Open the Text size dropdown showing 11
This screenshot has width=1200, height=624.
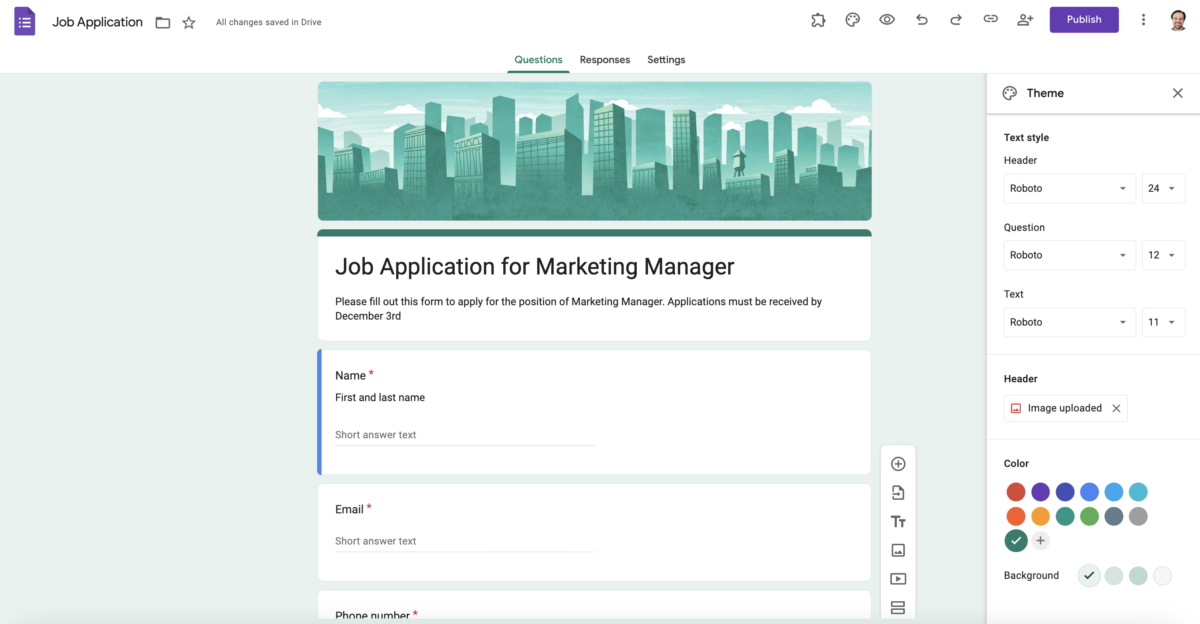(1163, 322)
